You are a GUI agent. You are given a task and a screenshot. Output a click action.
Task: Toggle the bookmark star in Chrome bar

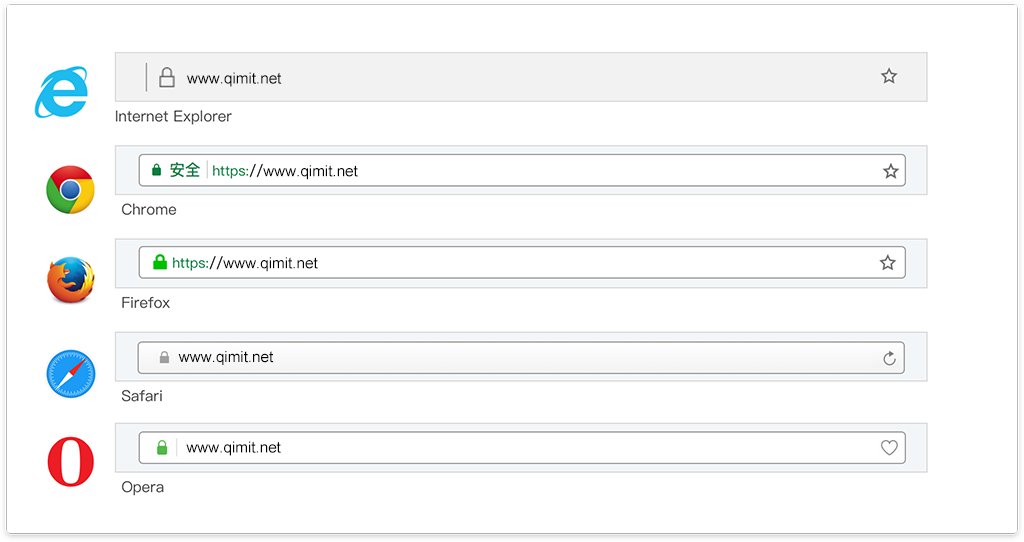(x=891, y=171)
